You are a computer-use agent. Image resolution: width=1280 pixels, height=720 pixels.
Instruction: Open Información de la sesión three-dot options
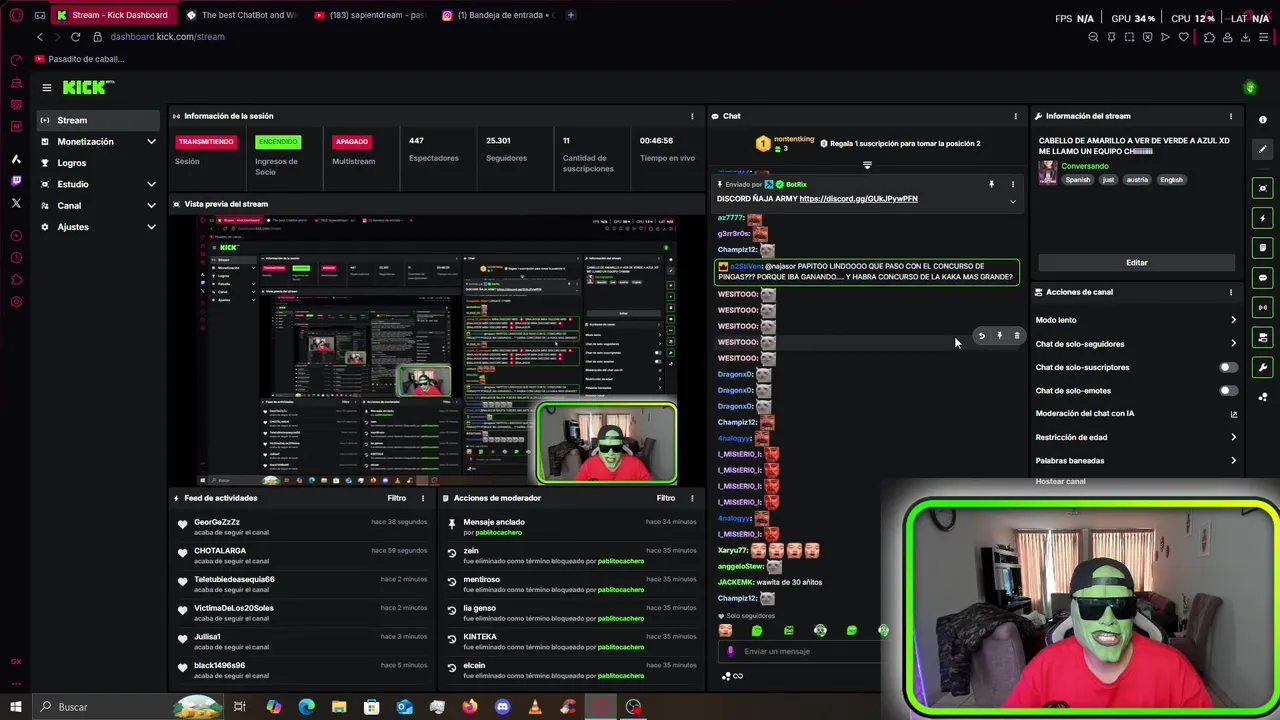click(692, 116)
